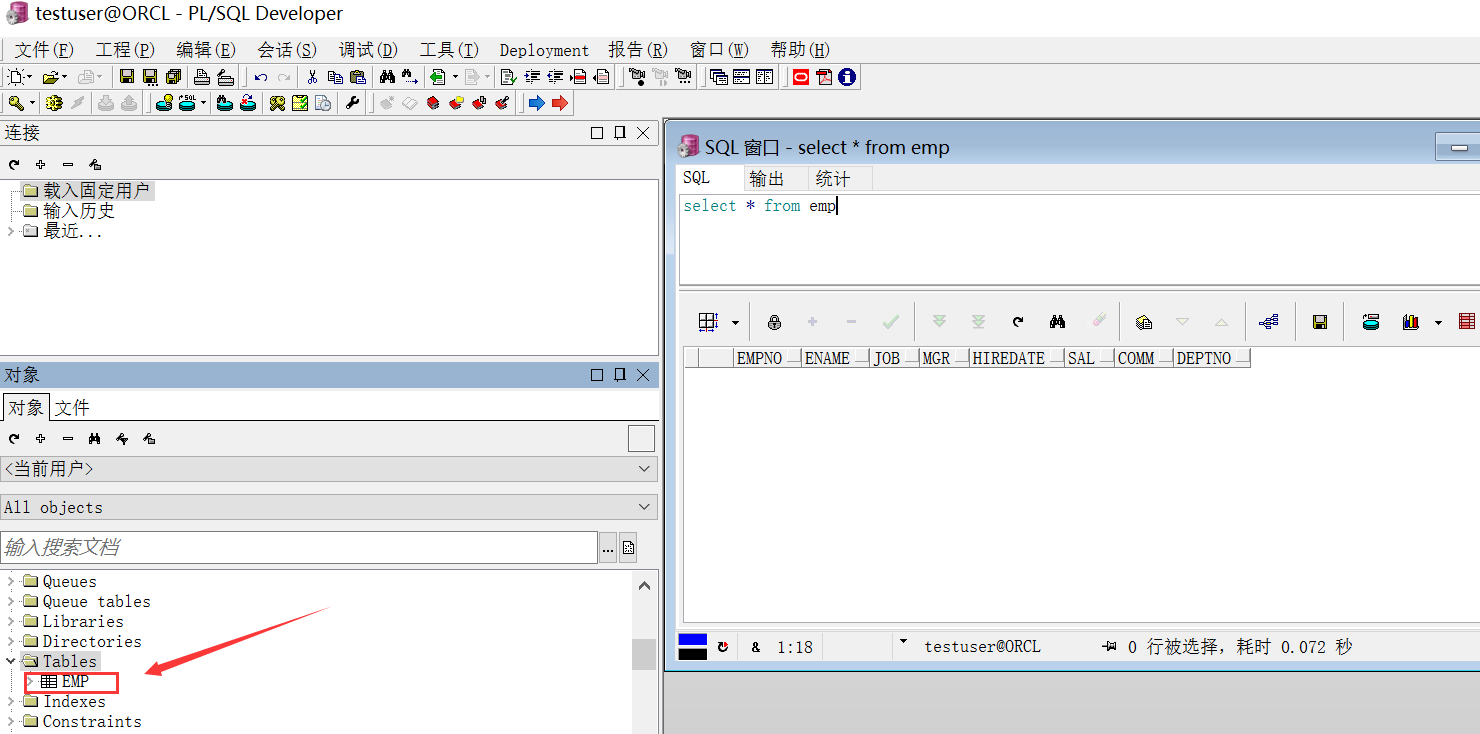Export results using the export icon
This screenshot has height=734, width=1480.
point(1370,321)
